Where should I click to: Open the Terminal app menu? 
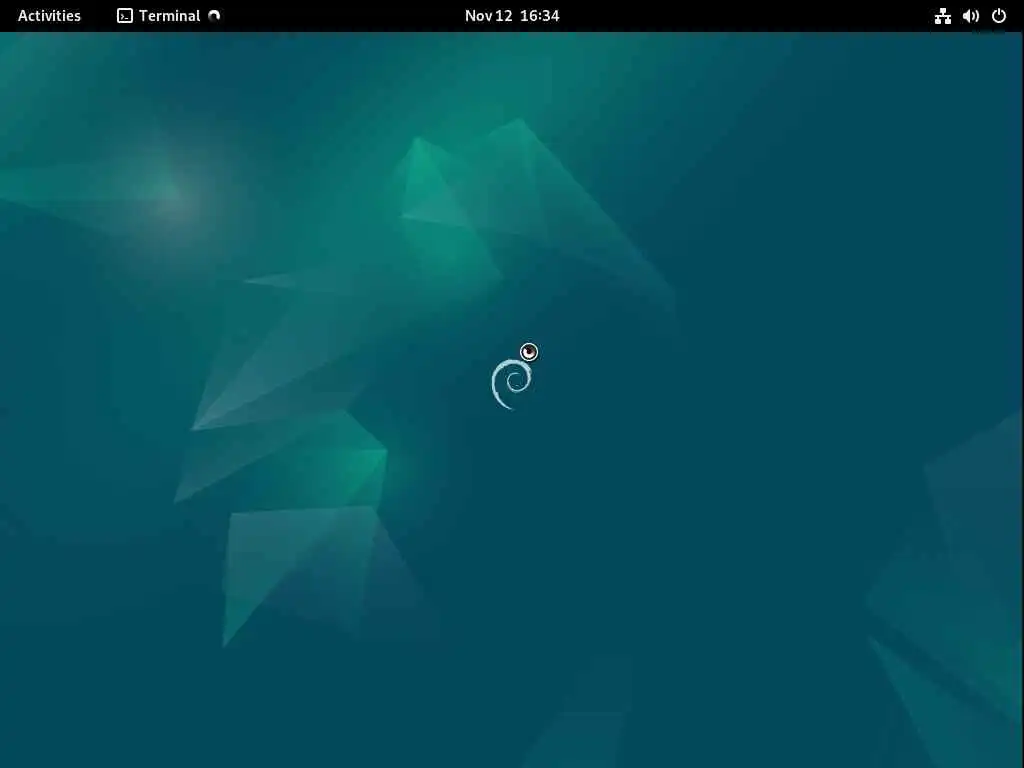pyautogui.click(x=168, y=16)
